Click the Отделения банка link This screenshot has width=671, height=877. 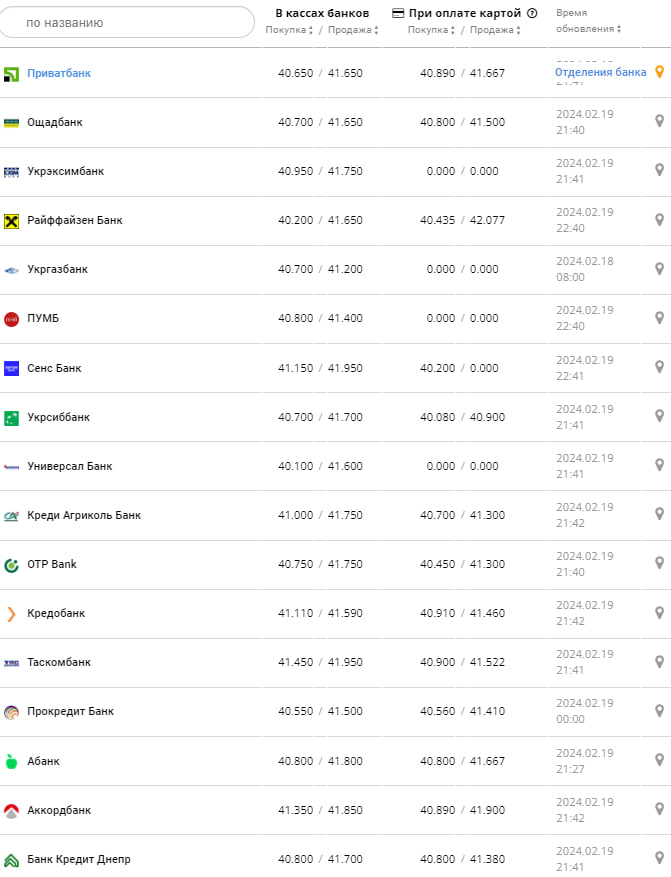600,72
